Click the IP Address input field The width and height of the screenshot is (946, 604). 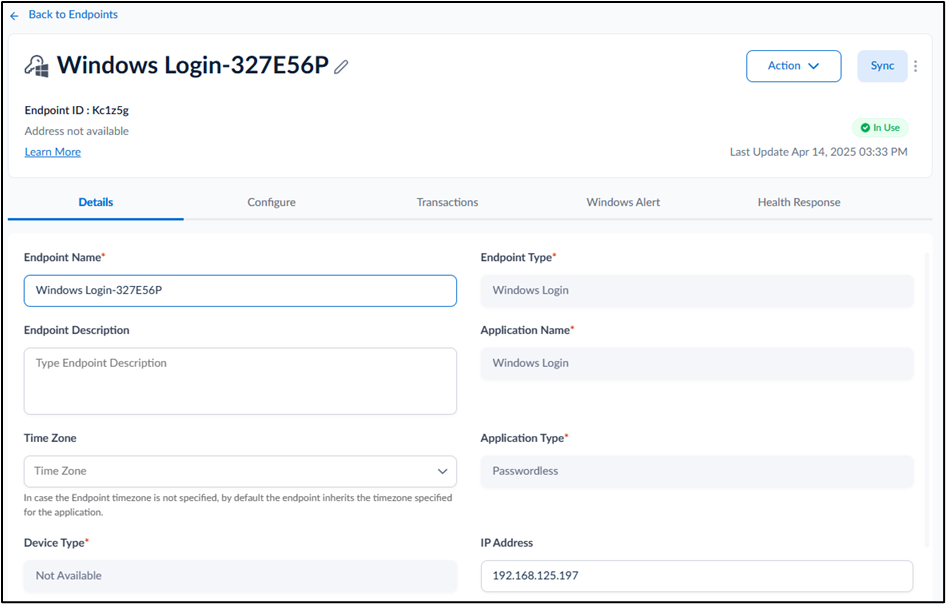click(x=697, y=576)
